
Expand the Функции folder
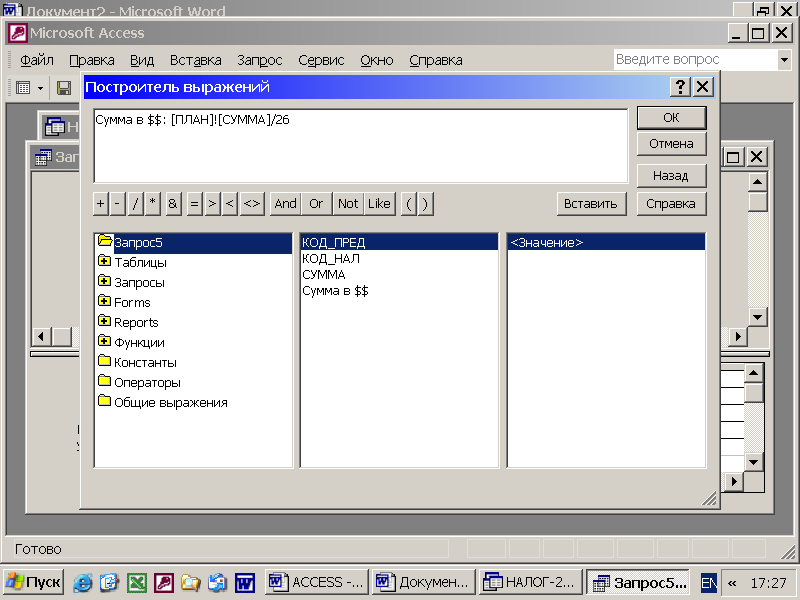pos(104,341)
